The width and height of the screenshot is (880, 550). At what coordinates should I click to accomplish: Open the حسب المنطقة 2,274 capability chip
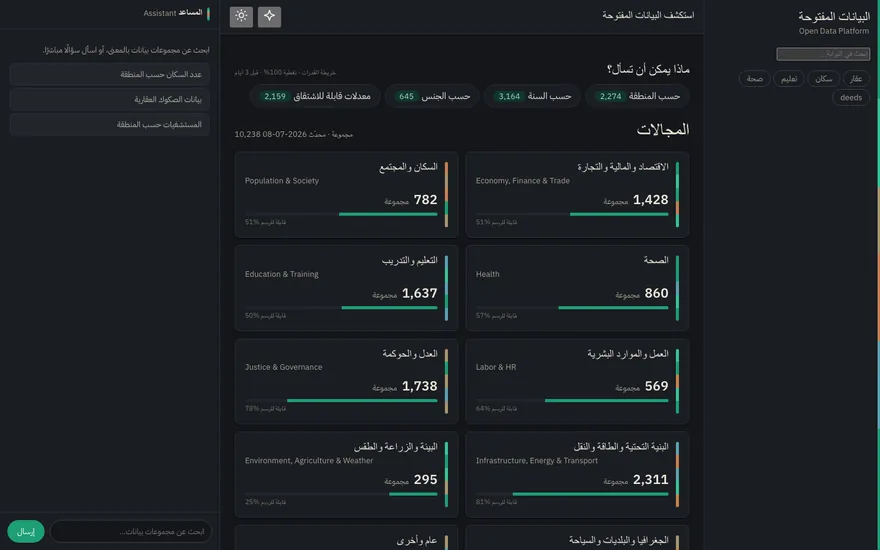pyautogui.click(x=637, y=97)
